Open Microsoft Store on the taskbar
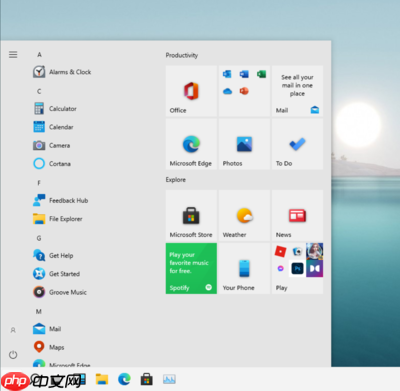 147,379
